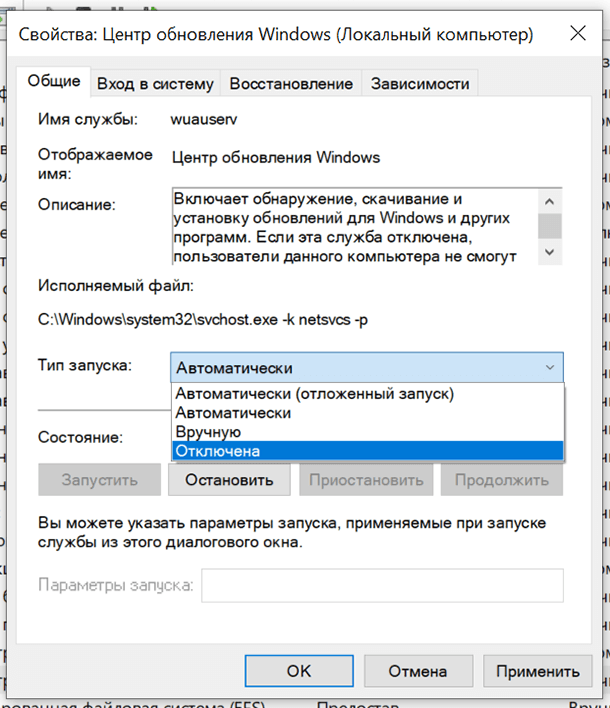This screenshot has width=610, height=708.
Task: Click the description scrollbar thumb
Action: 549,226
